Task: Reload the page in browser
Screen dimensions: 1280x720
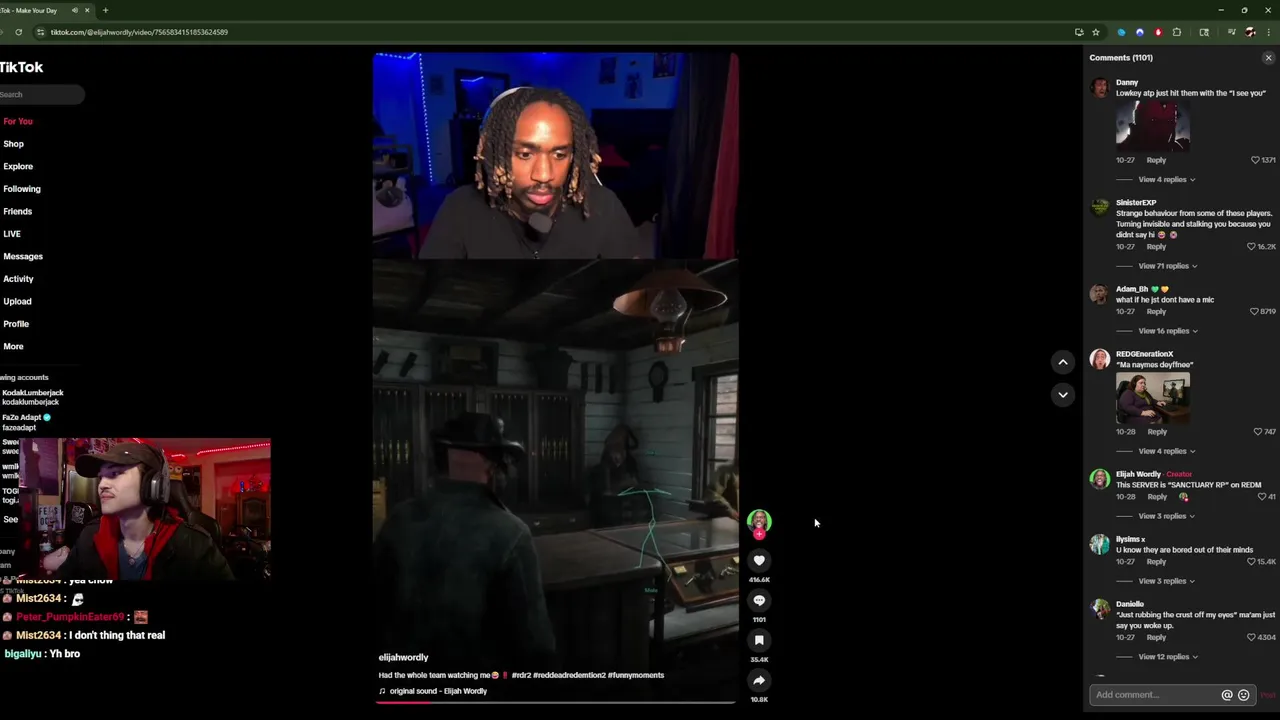Action: point(18,32)
